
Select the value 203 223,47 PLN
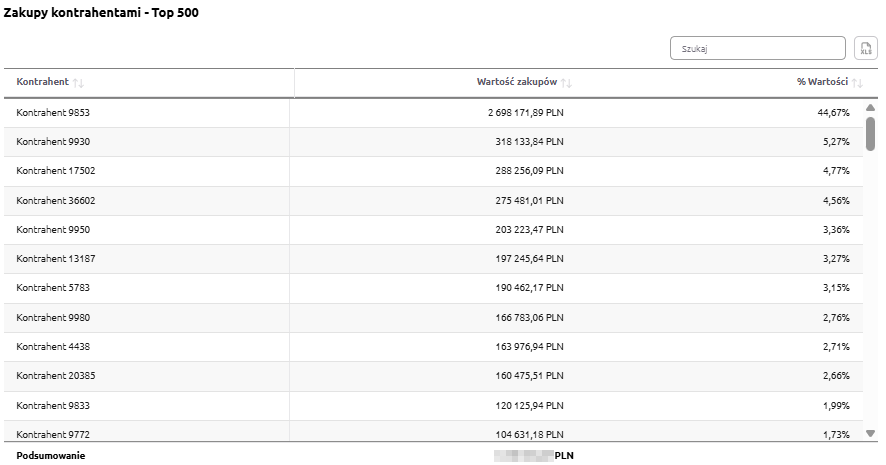[x=526, y=229]
